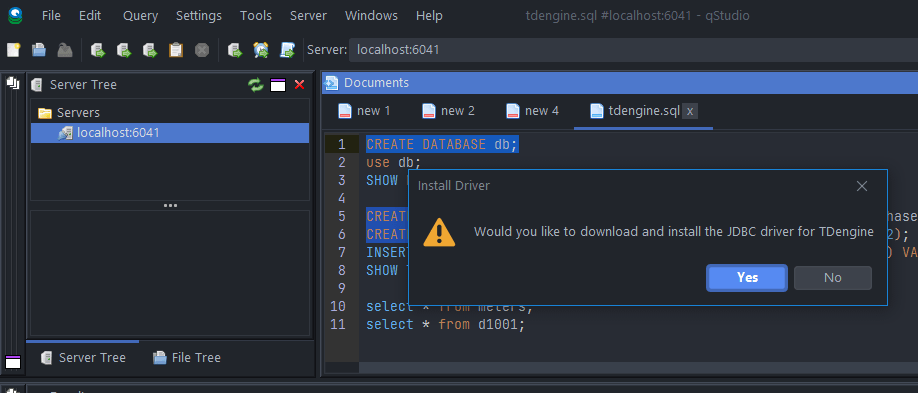
Task: Click the greyed-out Save toolbar icon
Action: coord(64,50)
